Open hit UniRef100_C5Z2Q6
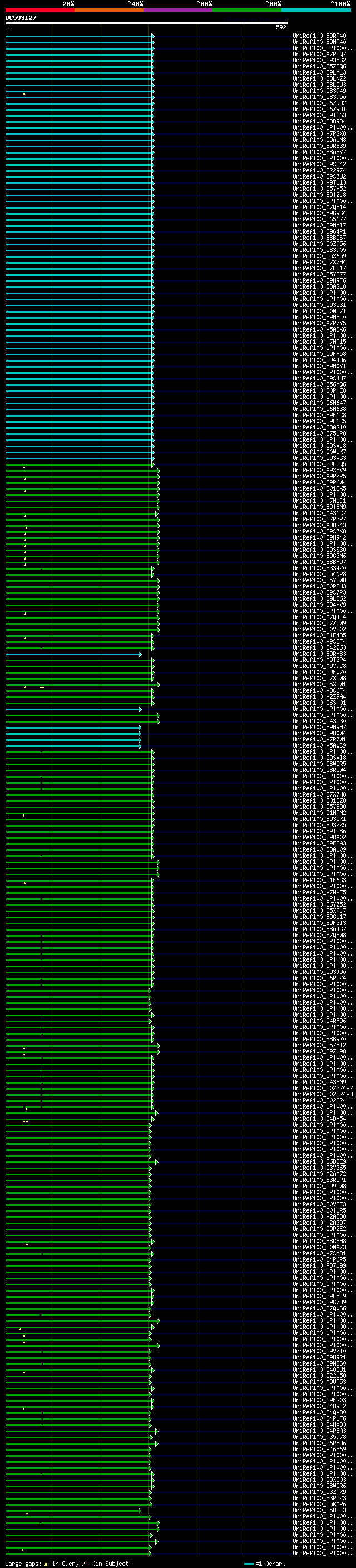The height and width of the screenshot is (1568, 356). click(319, 66)
